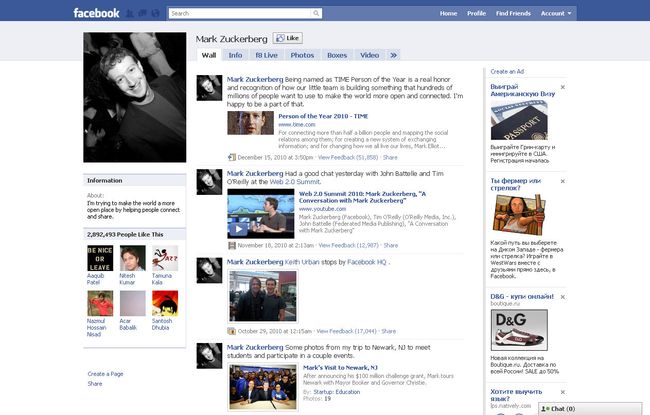The width and height of the screenshot is (650, 415).
Task: Go to Home in top bar
Action: point(448,13)
